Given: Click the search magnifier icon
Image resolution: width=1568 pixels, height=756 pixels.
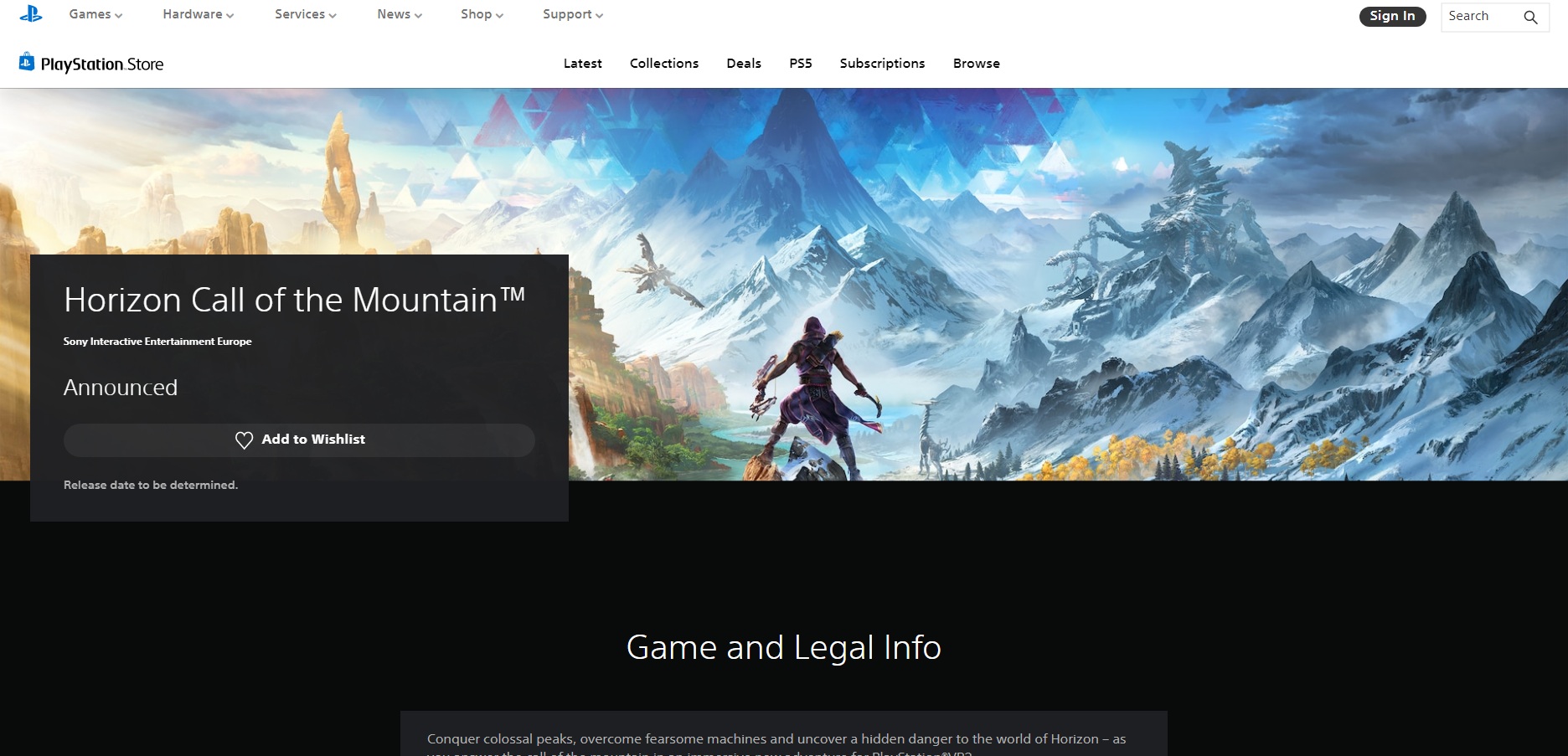Looking at the screenshot, I should tap(1530, 17).
